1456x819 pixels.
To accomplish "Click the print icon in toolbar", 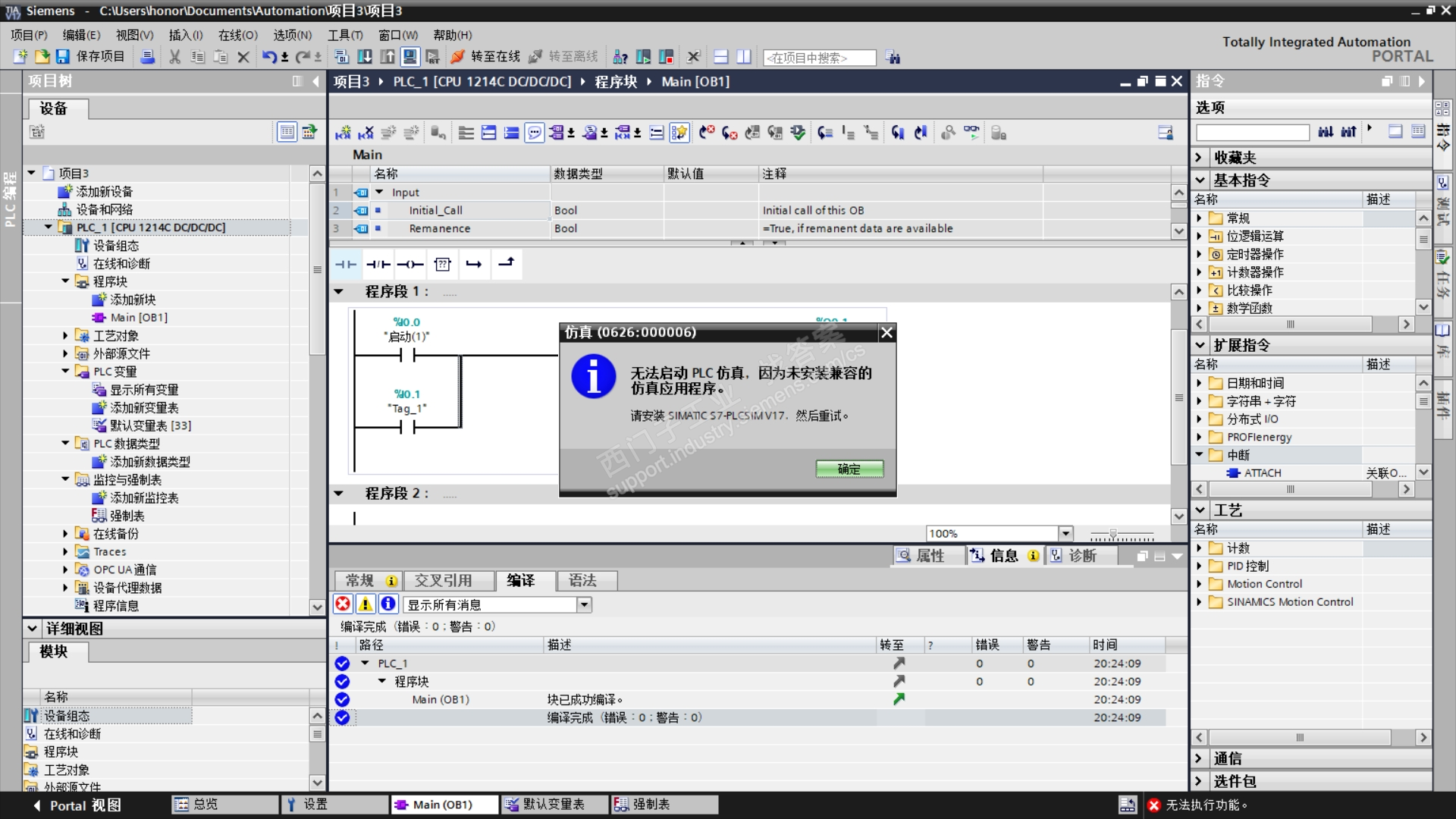I will coord(148,57).
